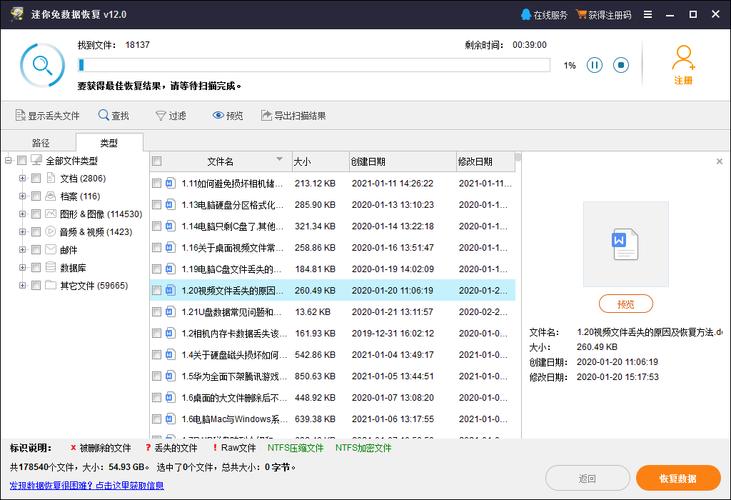This screenshot has height=500, width=731.
Task: Click the 注册 user registration icon
Action: 683,65
